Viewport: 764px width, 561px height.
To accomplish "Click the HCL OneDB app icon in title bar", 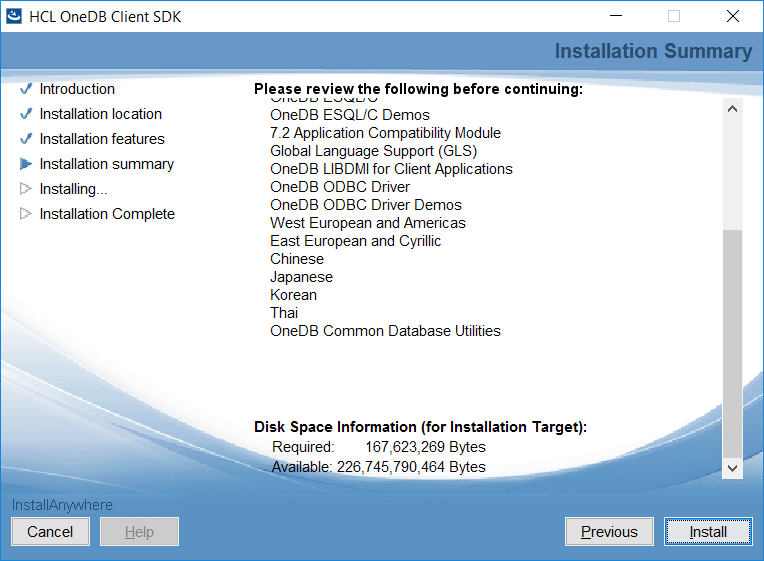I will [15, 16].
